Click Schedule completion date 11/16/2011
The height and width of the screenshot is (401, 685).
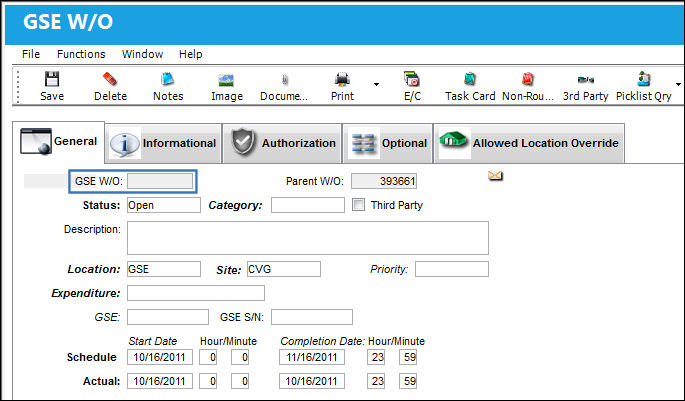[x=312, y=357]
